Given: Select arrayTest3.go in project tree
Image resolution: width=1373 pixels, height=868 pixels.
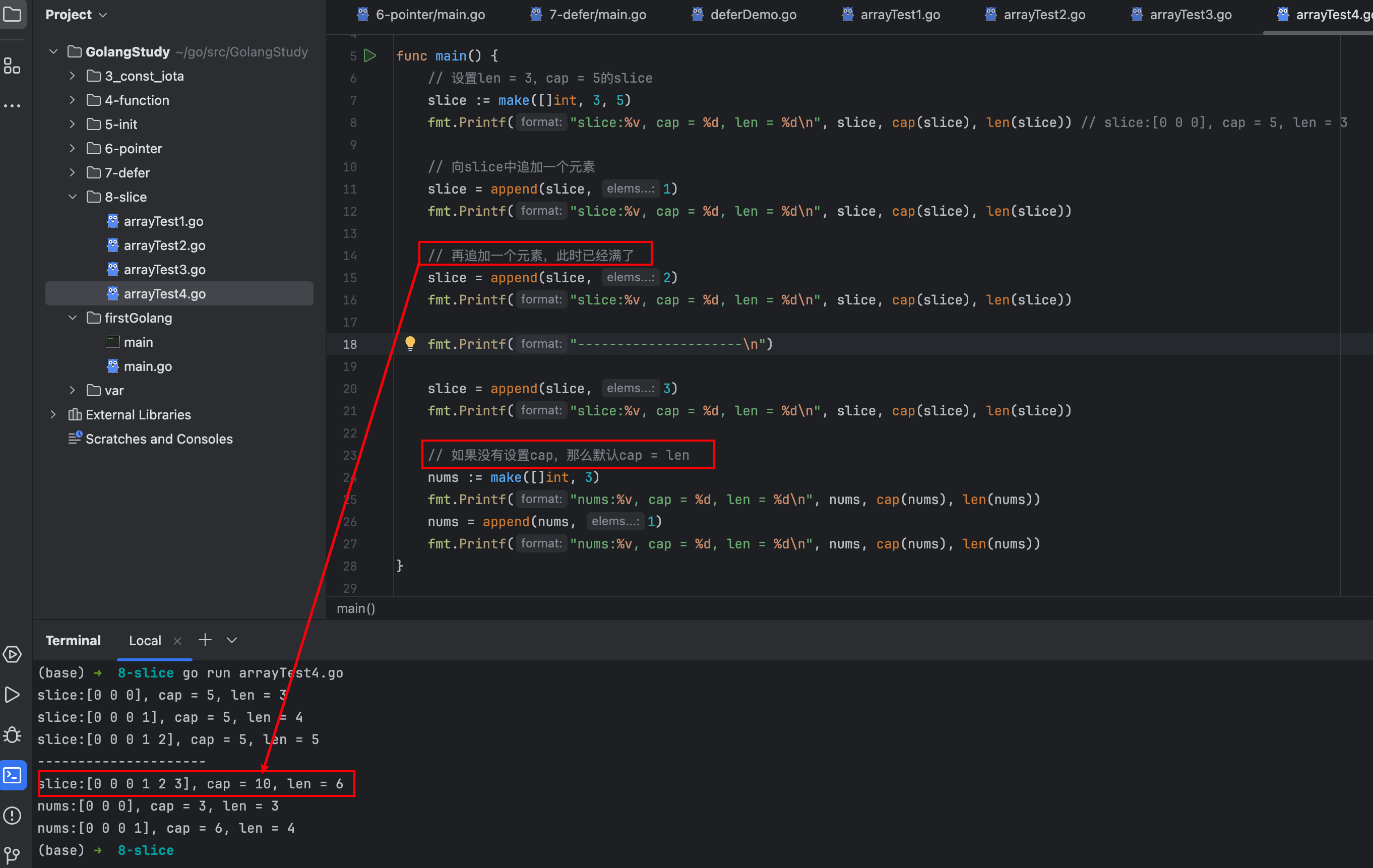Looking at the screenshot, I should [164, 269].
